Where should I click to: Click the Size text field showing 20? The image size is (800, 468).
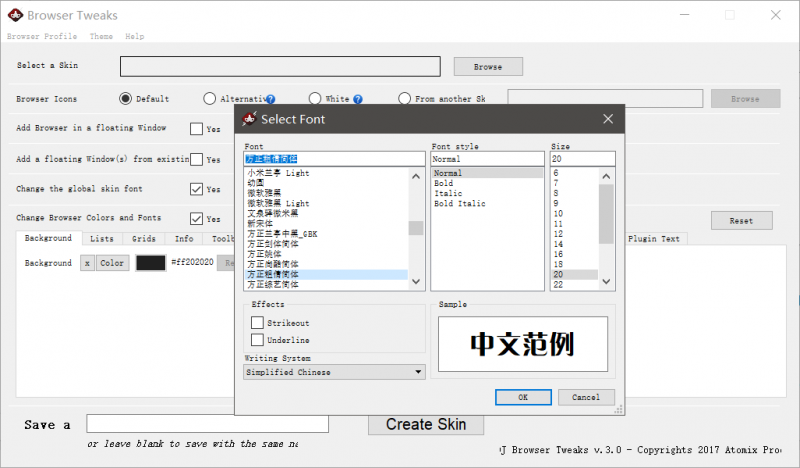tap(583, 159)
